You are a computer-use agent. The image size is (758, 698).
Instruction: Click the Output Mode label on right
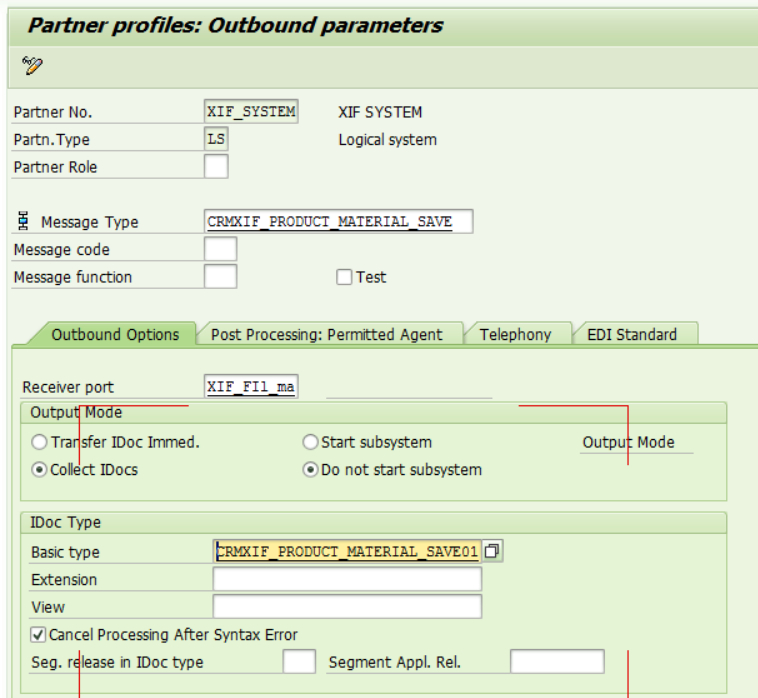[x=628, y=442]
